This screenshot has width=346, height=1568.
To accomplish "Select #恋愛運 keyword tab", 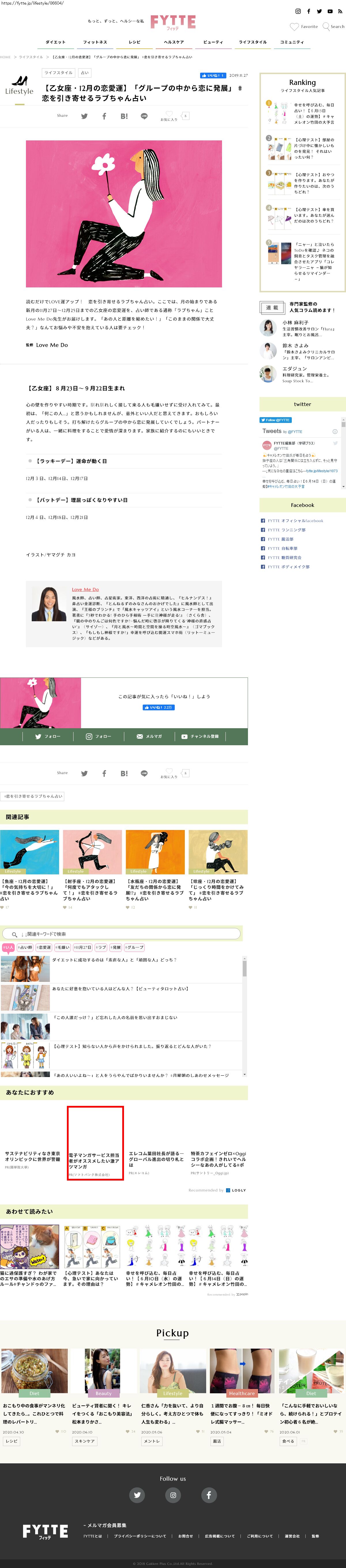I will (x=44, y=947).
